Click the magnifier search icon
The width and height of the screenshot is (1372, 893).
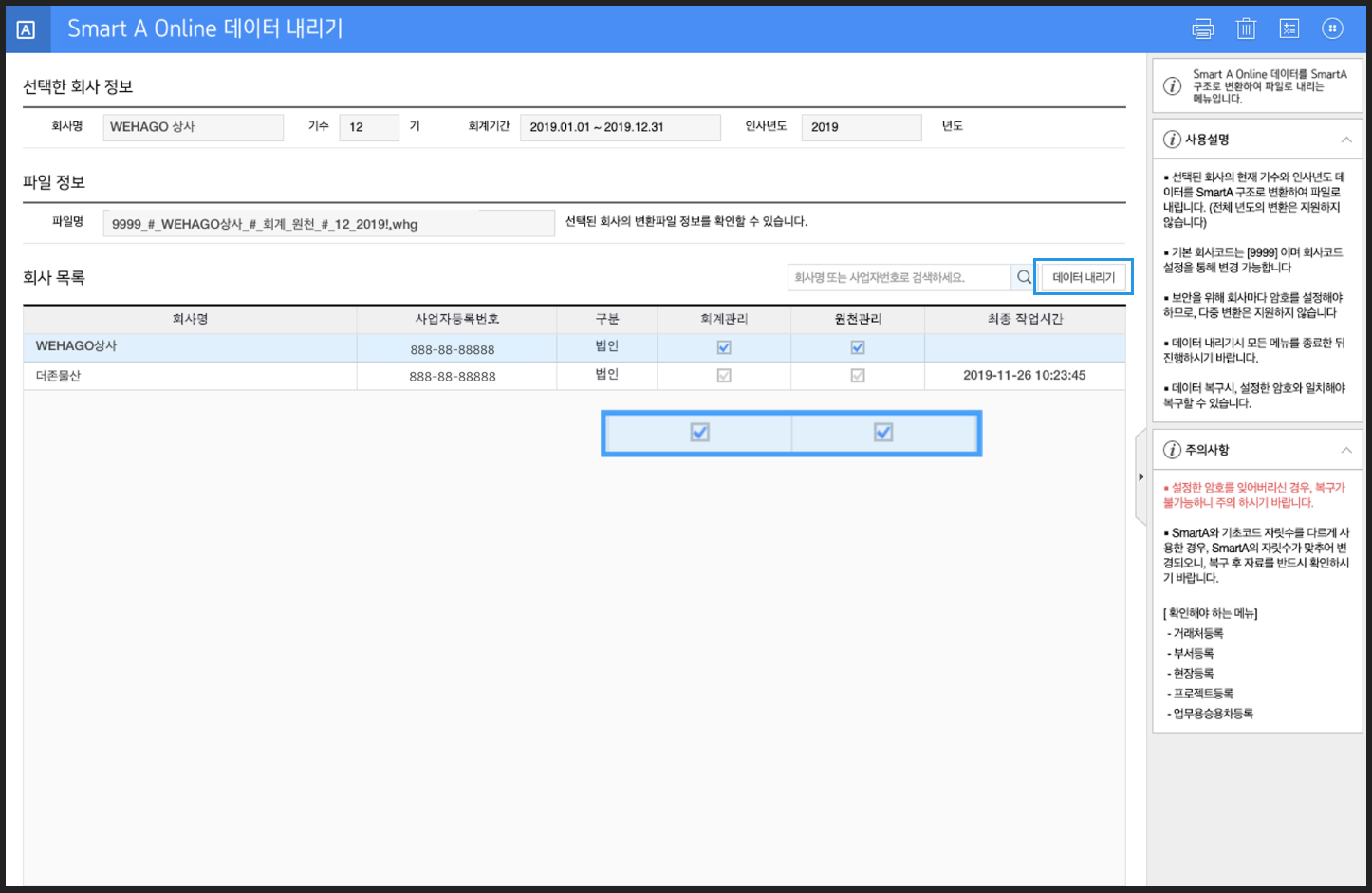[x=1024, y=277]
